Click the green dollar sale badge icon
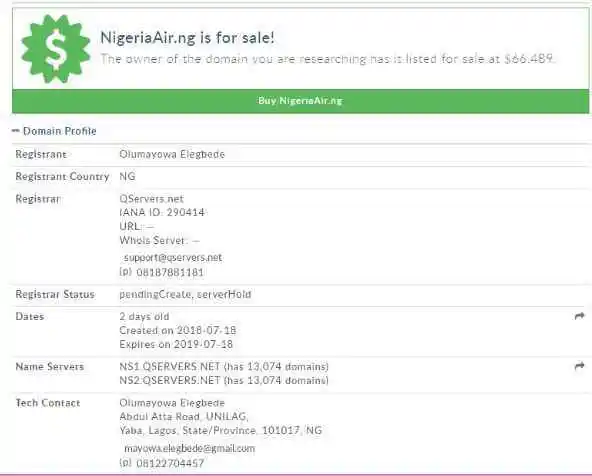The image size is (592, 476). click(56, 49)
